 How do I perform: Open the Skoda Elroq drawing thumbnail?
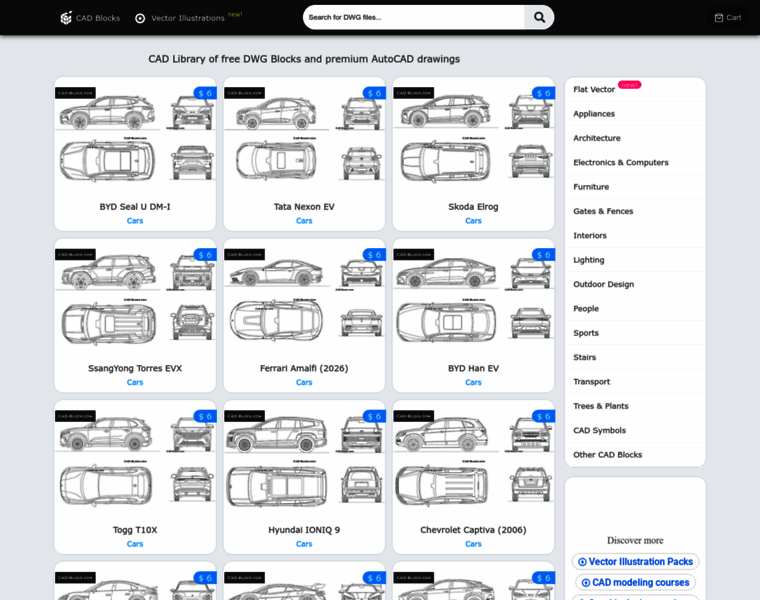coord(474,136)
